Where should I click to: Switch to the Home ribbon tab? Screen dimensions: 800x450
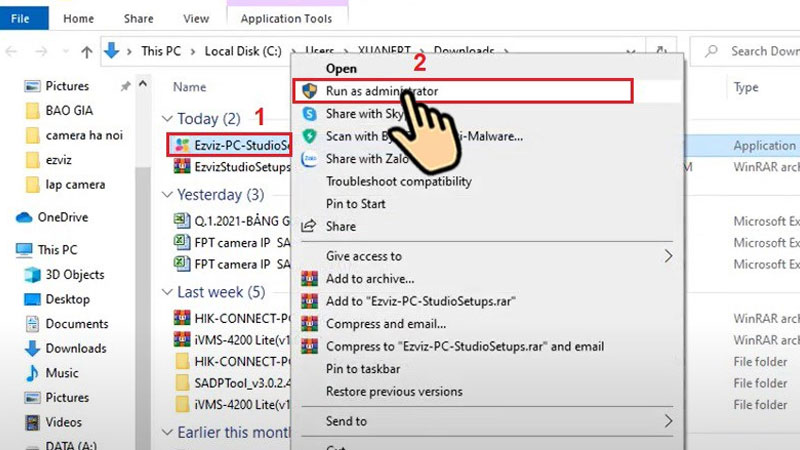pos(78,19)
